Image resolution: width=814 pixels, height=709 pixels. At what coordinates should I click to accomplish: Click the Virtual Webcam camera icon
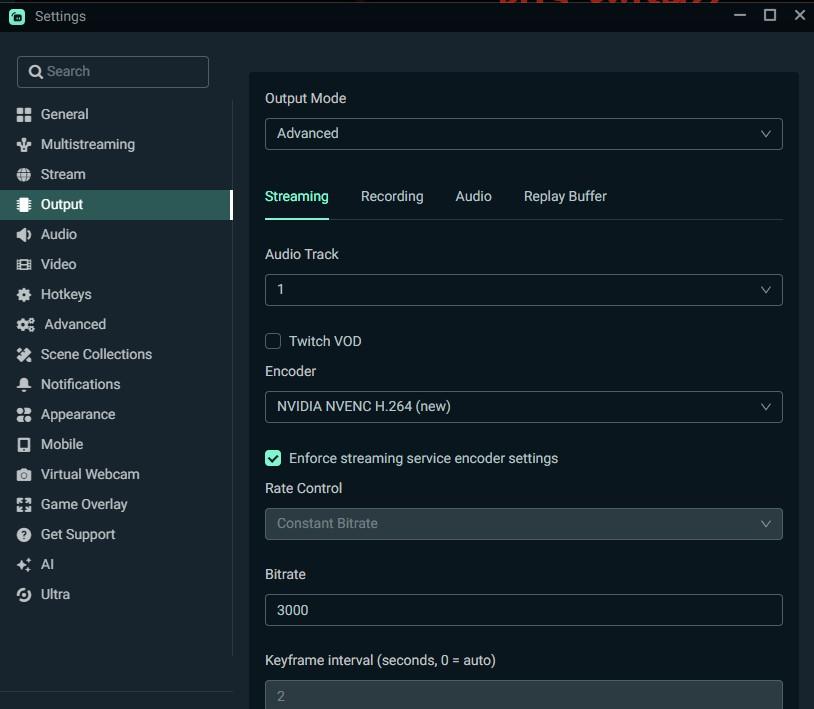24,475
